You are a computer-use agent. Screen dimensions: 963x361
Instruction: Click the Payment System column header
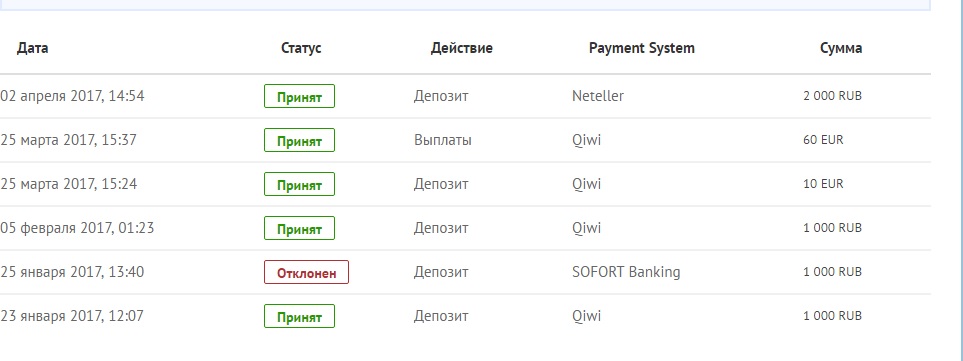coord(642,48)
